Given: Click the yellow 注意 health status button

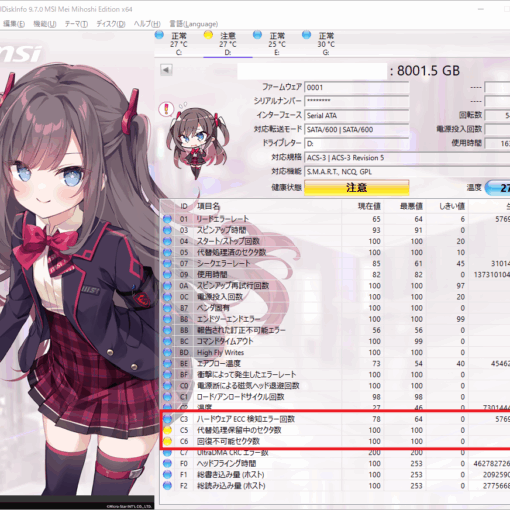Looking at the screenshot, I should [356, 187].
